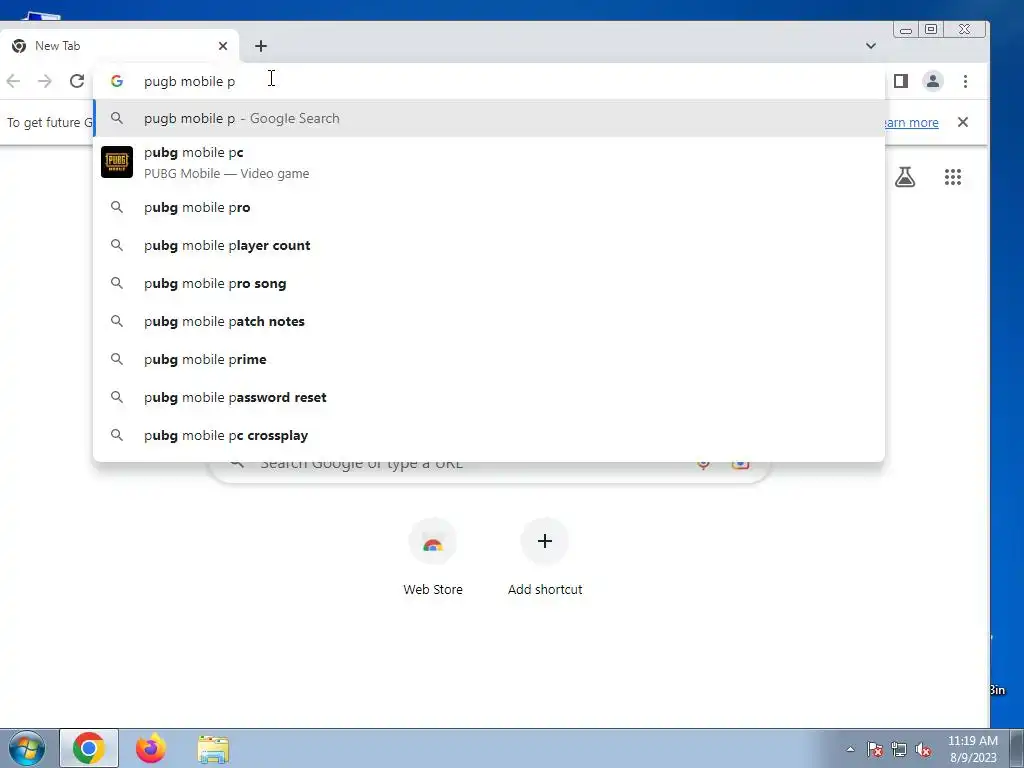This screenshot has width=1024, height=768.
Task: Click the muted volume tray icon
Action: [x=923, y=749]
